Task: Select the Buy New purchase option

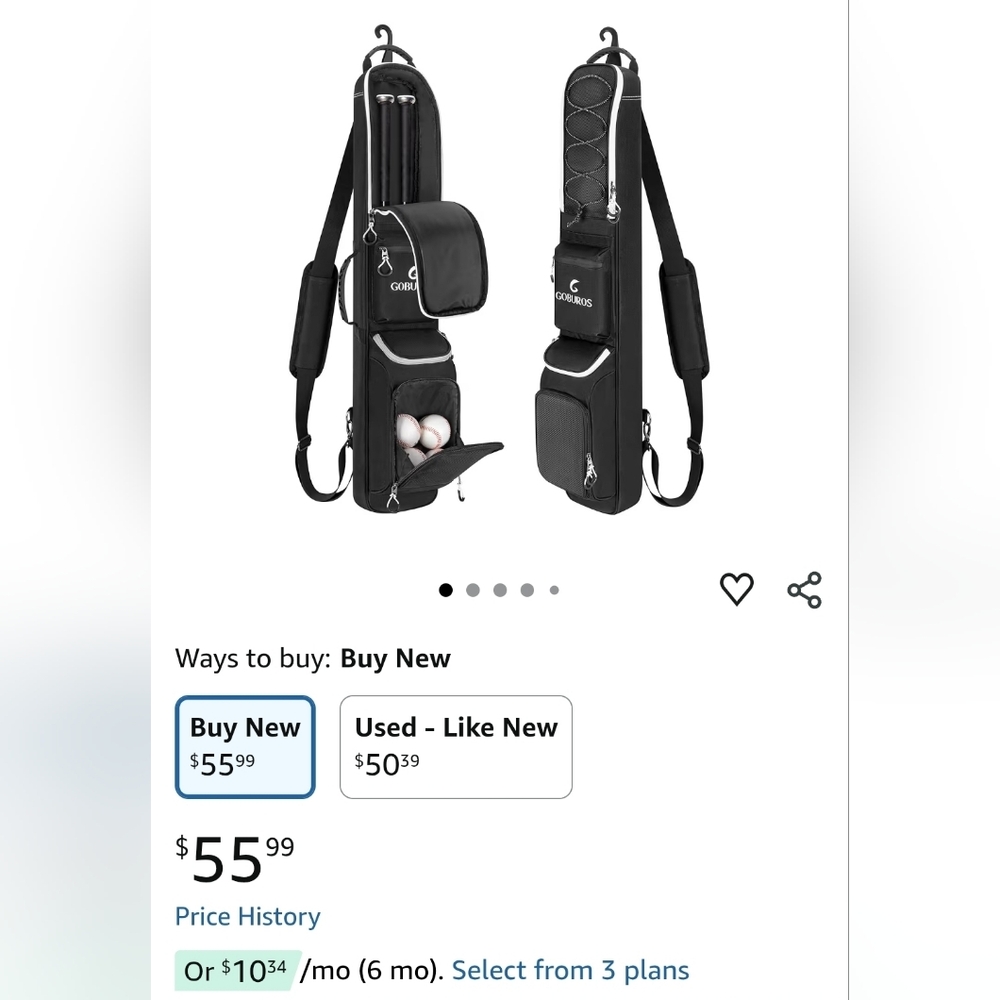Action: click(x=245, y=746)
